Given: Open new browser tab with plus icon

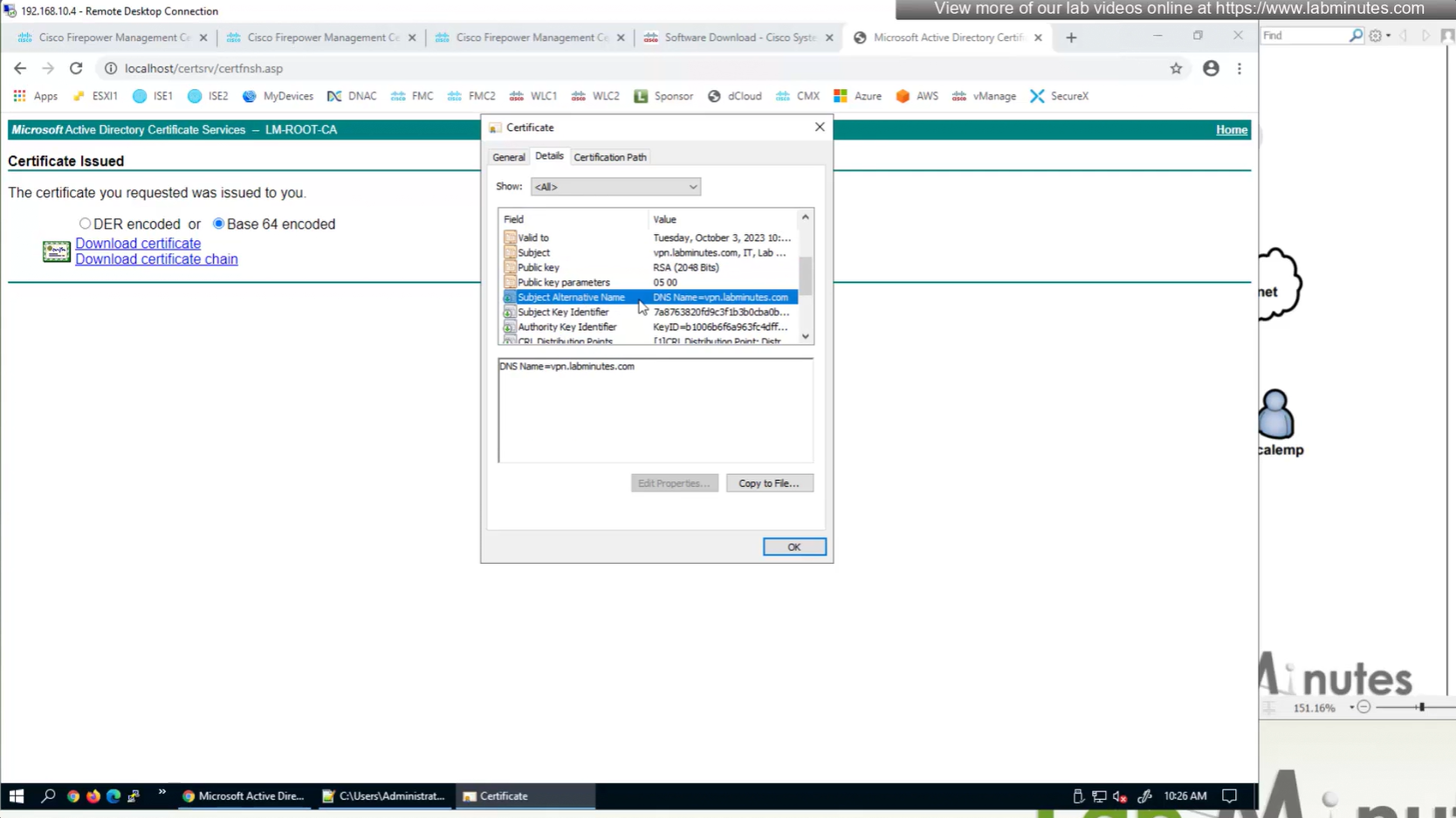Looking at the screenshot, I should coord(1071,38).
